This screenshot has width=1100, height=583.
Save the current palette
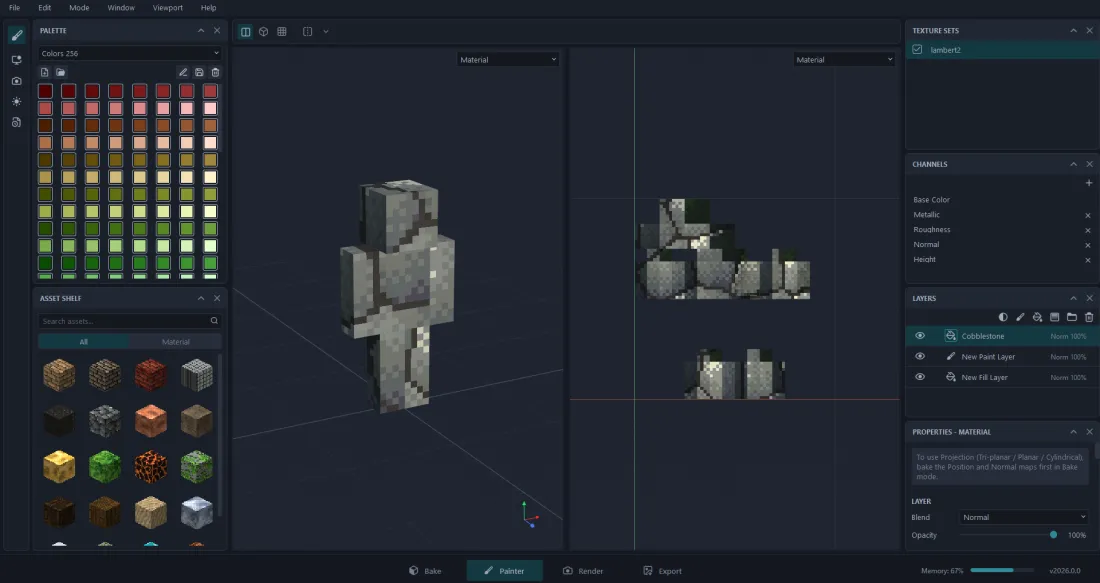pos(199,72)
